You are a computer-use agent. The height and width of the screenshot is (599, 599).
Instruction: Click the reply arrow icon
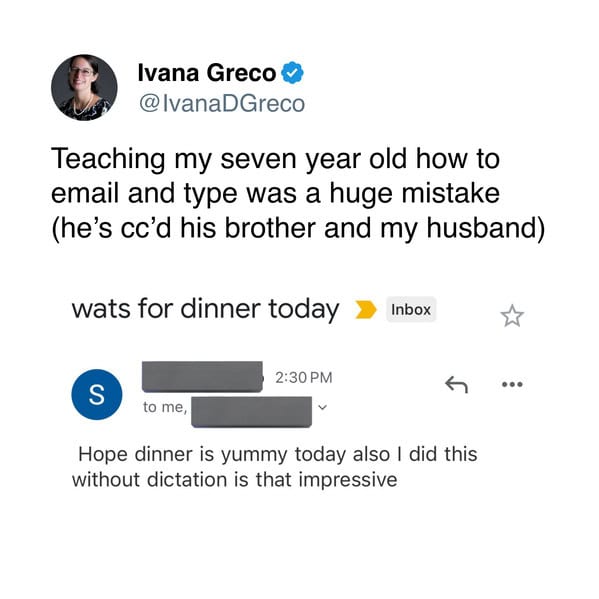coord(457,384)
